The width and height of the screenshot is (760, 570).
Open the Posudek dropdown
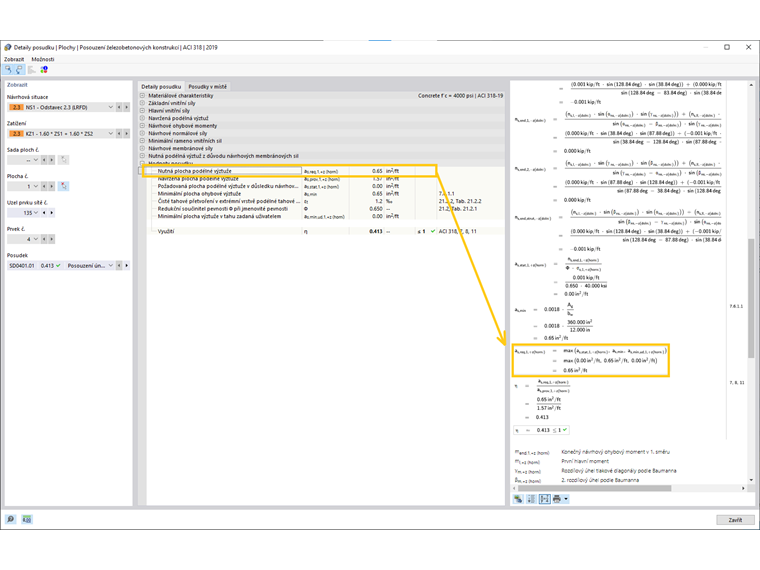point(111,266)
